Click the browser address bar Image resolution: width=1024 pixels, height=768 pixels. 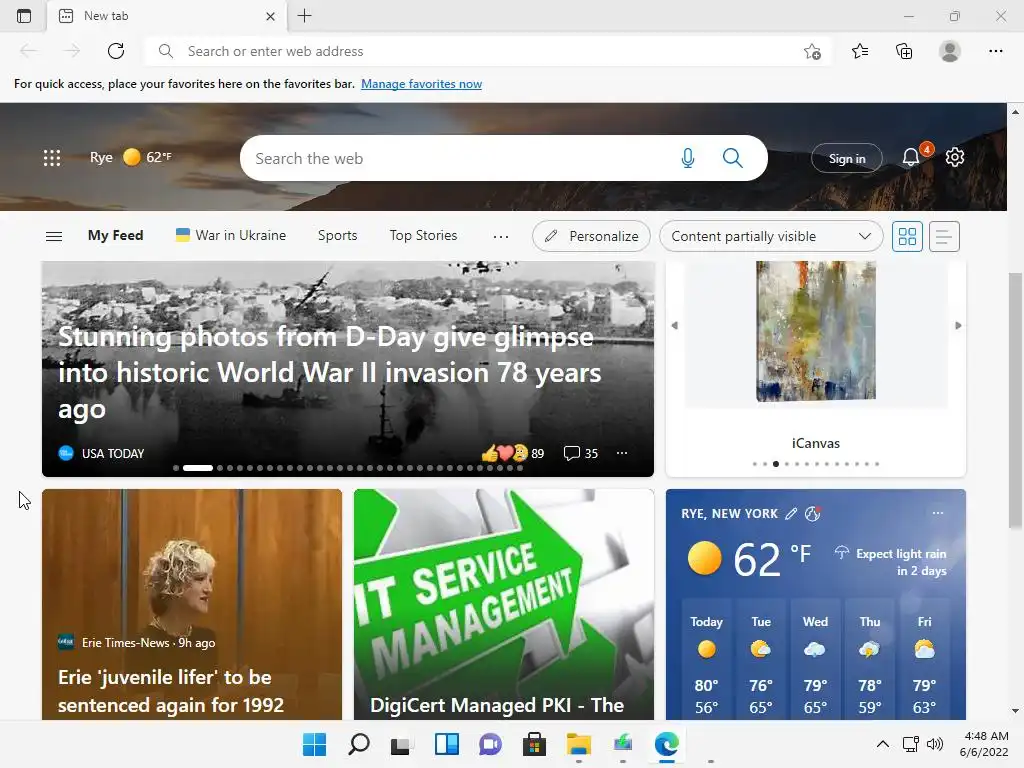point(487,51)
